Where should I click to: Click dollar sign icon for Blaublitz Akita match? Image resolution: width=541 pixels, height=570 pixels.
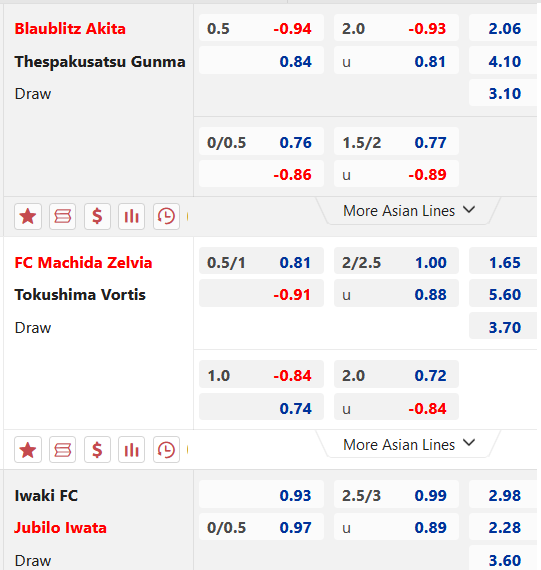pos(97,217)
